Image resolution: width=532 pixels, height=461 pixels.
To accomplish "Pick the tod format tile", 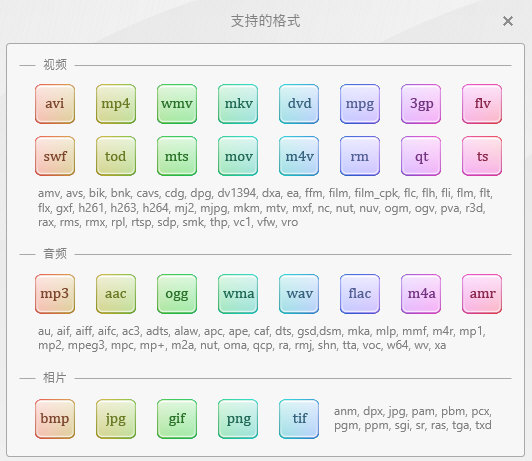I will [x=116, y=156].
